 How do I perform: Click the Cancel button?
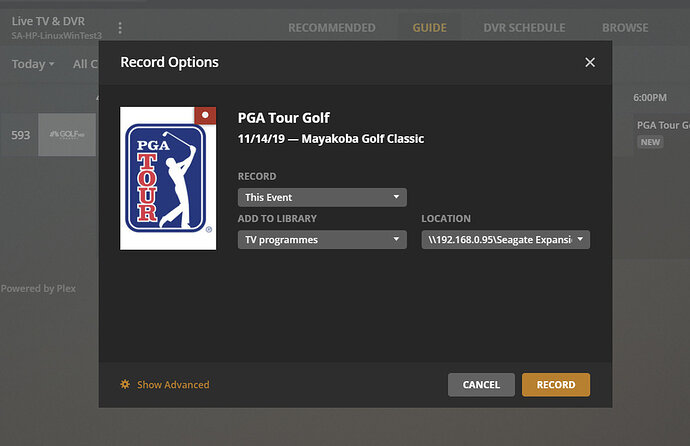pos(481,385)
